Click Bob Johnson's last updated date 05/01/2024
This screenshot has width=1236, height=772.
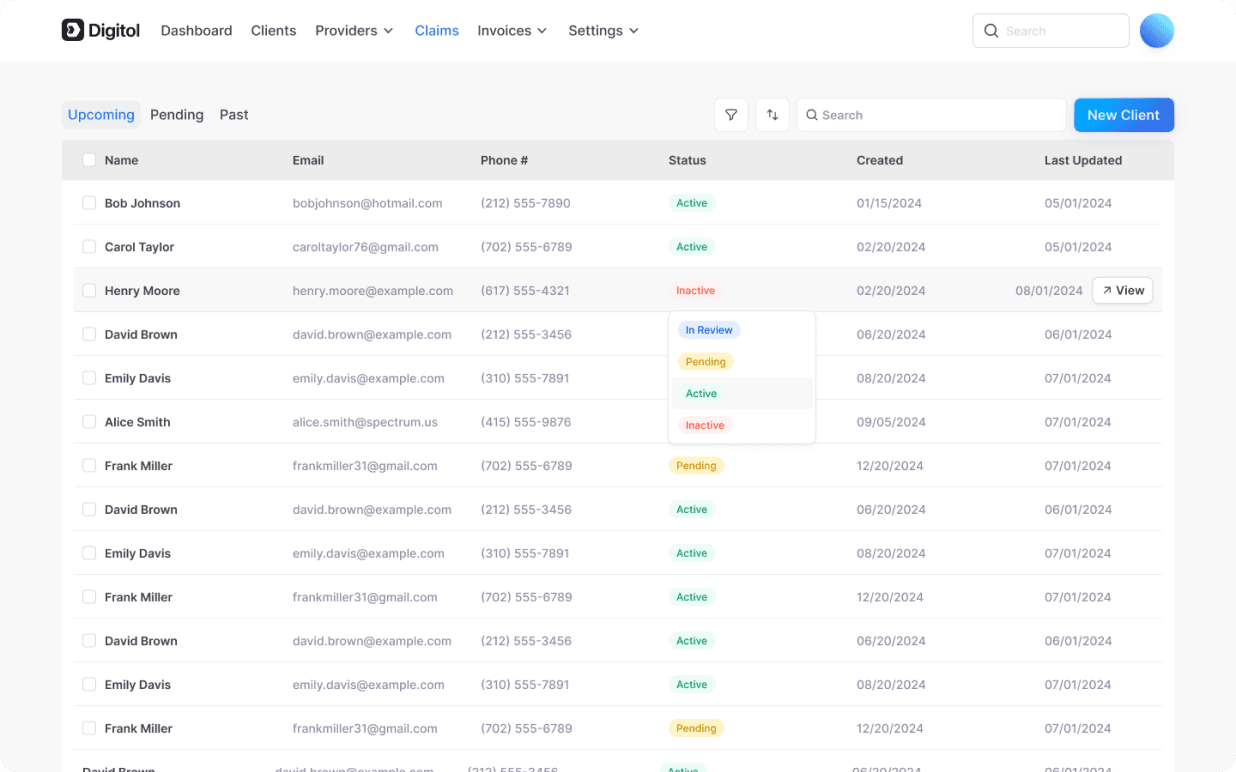click(1078, 203)
